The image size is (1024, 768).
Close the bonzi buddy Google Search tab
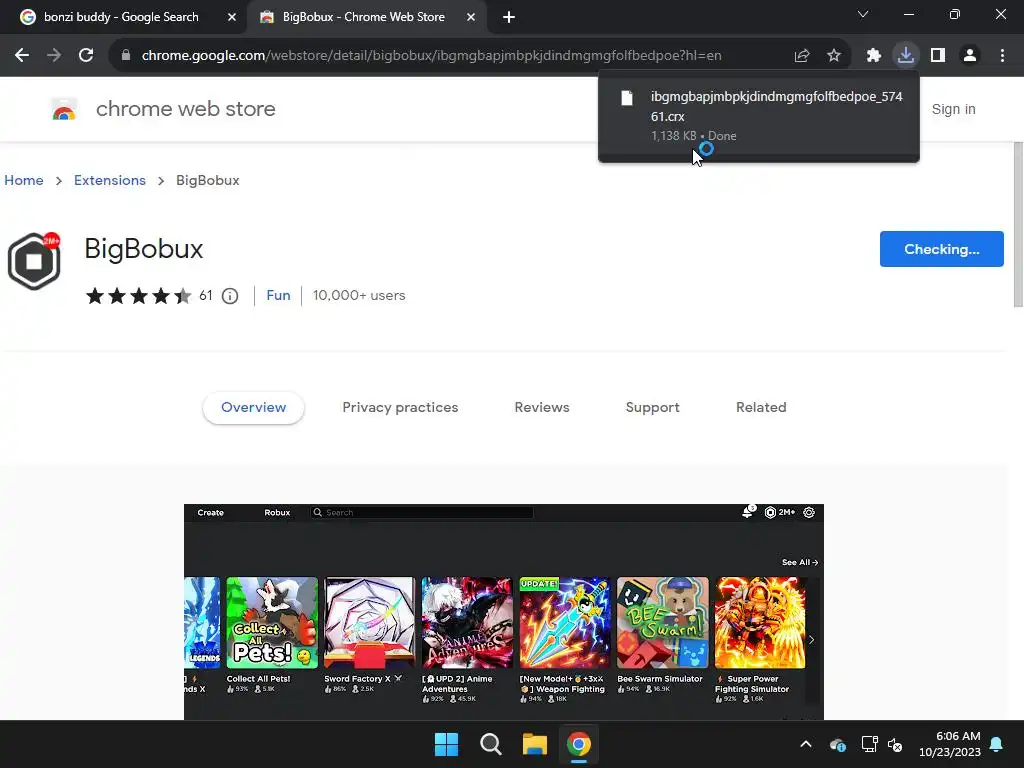[x=231, y=17]
